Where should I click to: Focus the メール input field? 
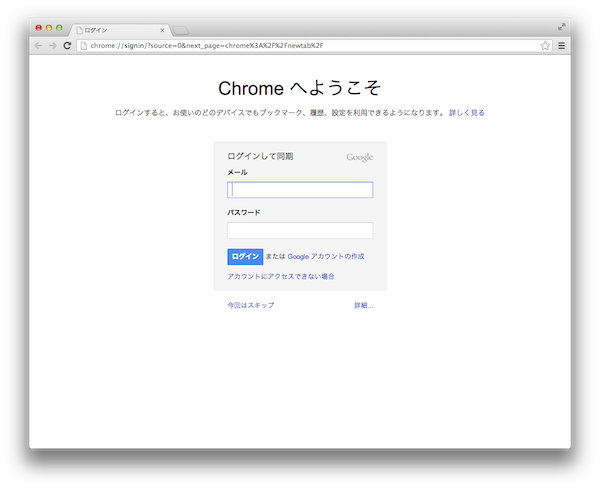(300, 190)
